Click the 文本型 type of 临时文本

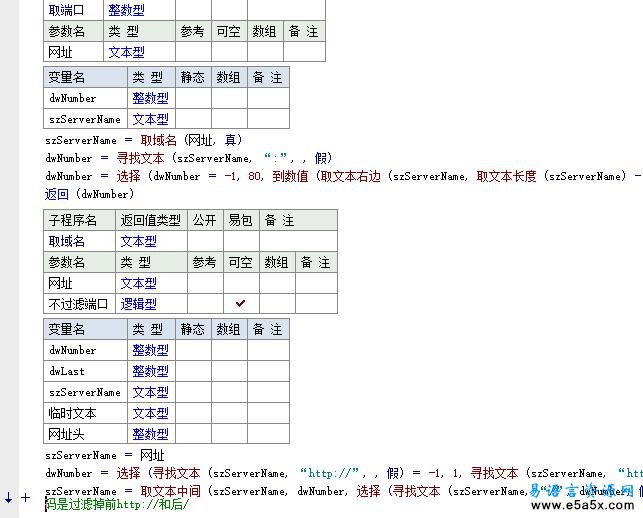coord(150,413)
